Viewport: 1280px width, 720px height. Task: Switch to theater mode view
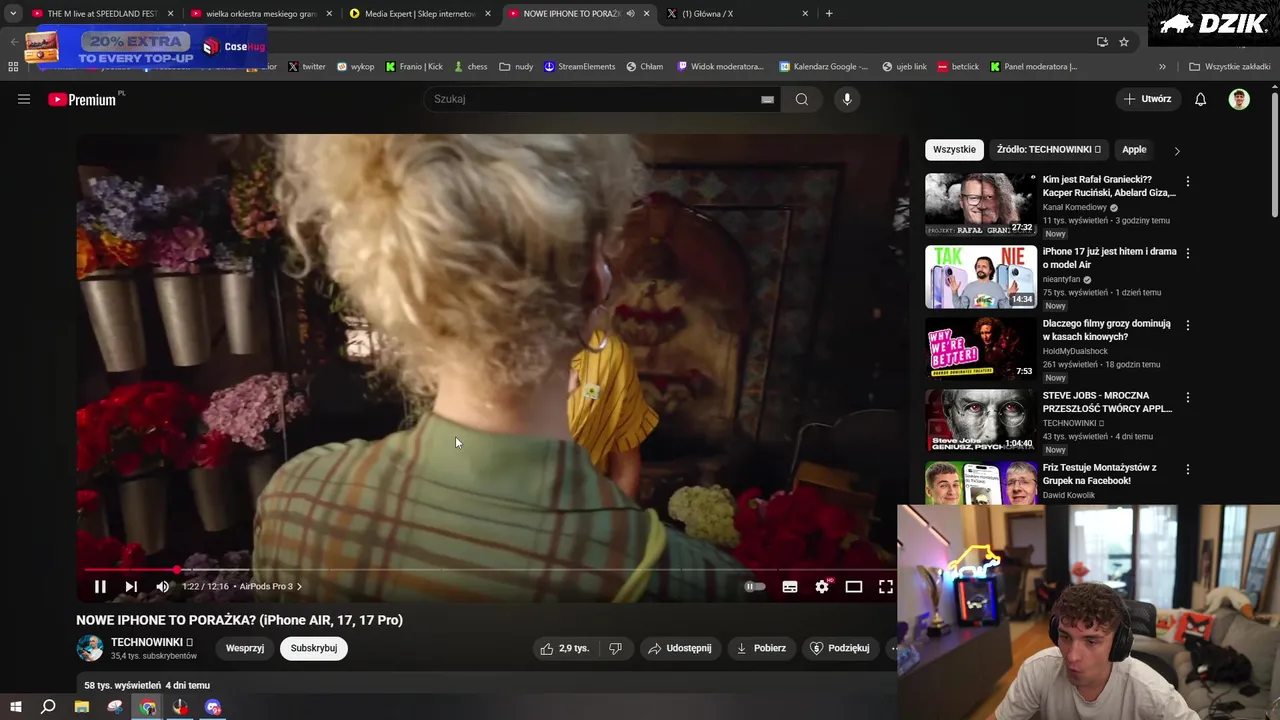tap(854, 587)
